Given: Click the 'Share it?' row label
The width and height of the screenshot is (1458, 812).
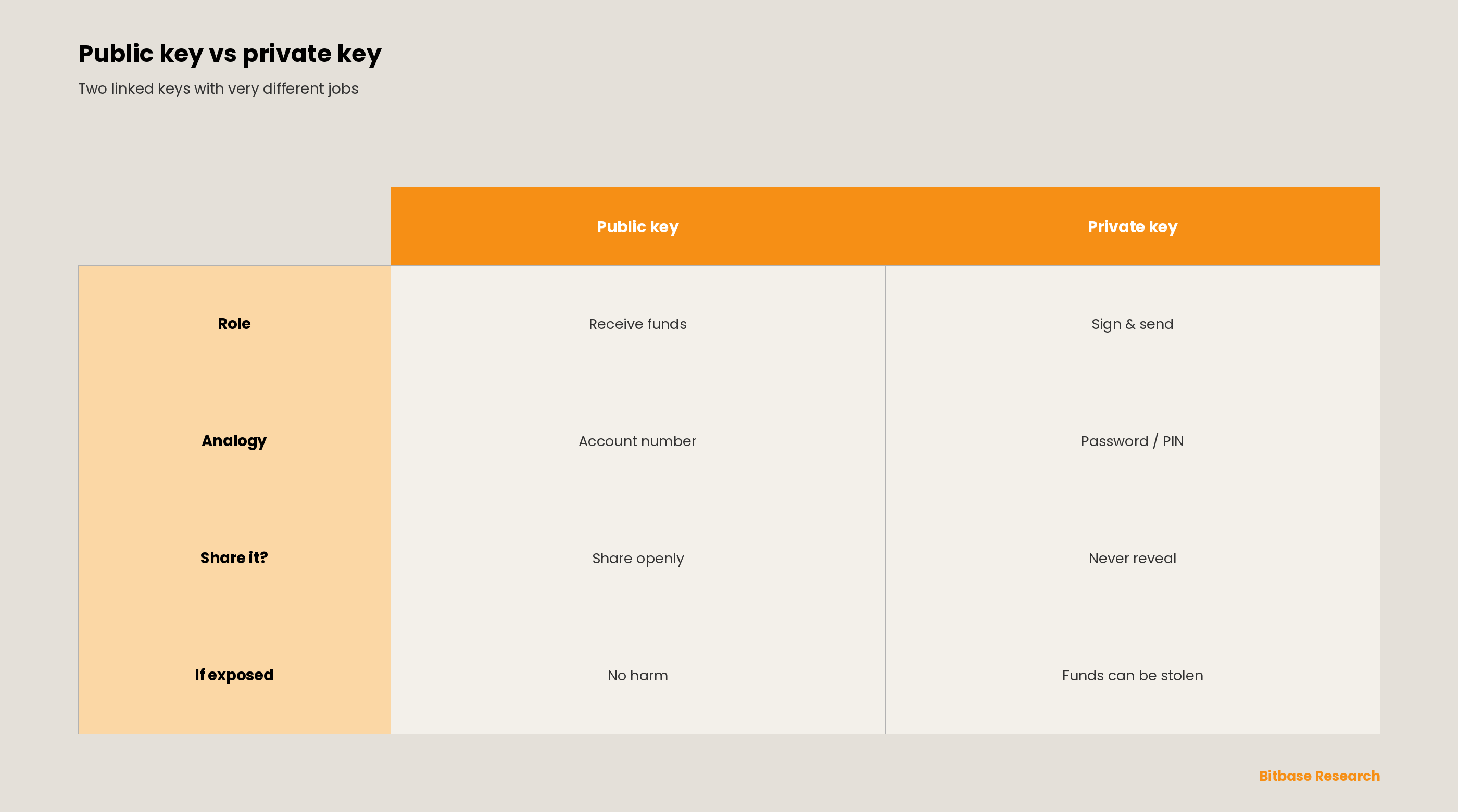Looking at the screenshot, I should [234, 559].
